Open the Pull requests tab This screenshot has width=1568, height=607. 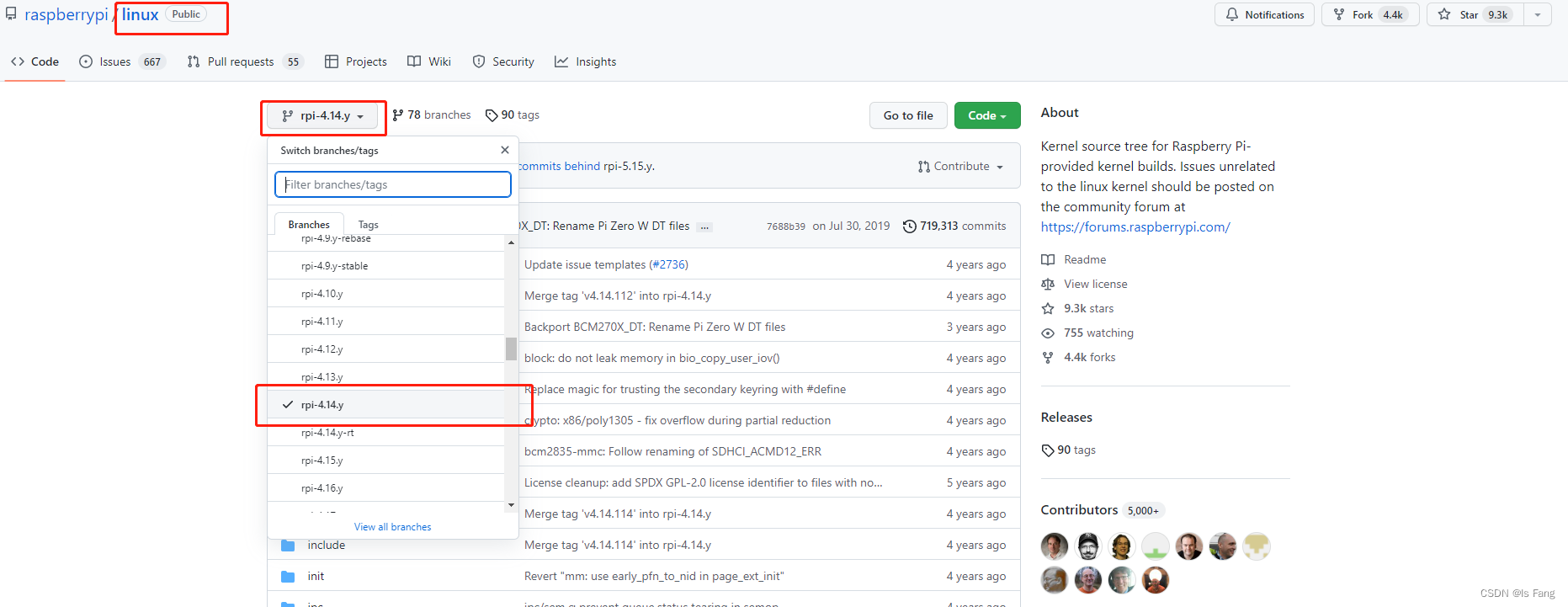coord(244,61)
